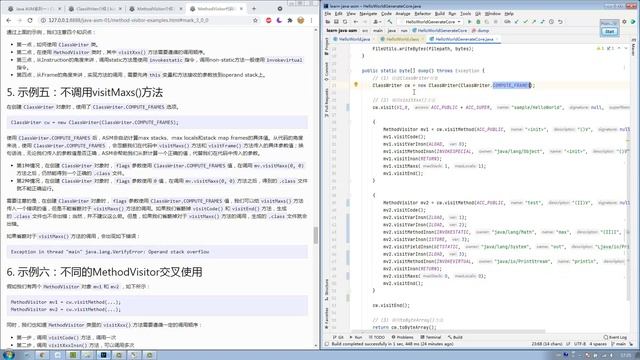640x360 pixels.
Task: Open a new browser tab
Action: [254, 8]
